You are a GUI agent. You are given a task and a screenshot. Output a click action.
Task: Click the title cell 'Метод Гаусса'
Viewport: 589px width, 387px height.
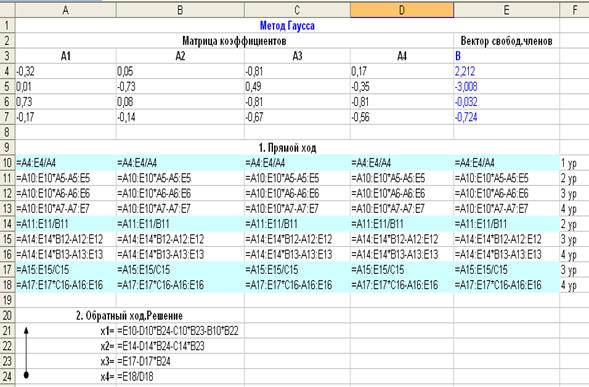(287, 26)
